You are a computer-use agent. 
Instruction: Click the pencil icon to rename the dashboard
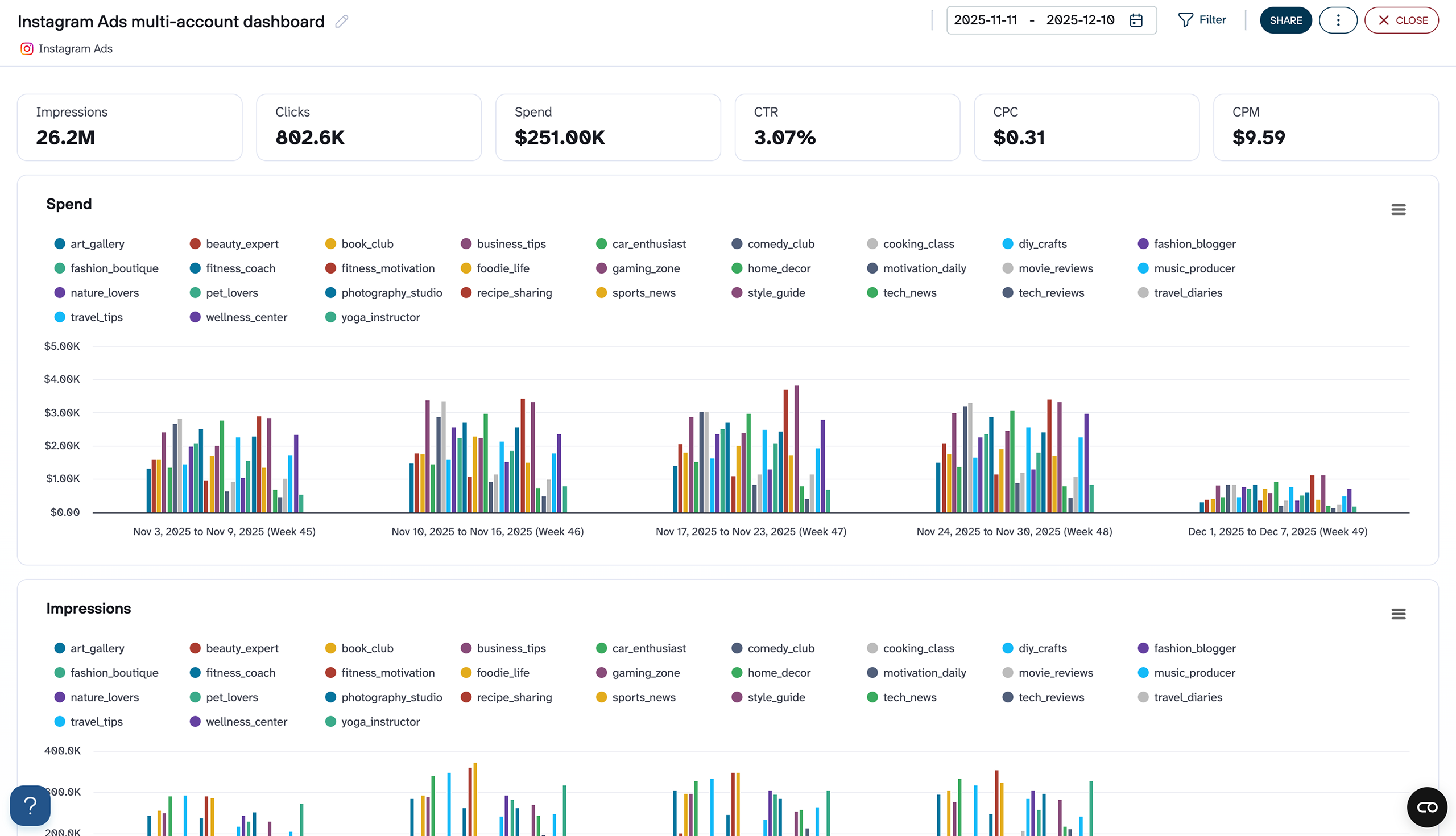(x=341, y=21)
